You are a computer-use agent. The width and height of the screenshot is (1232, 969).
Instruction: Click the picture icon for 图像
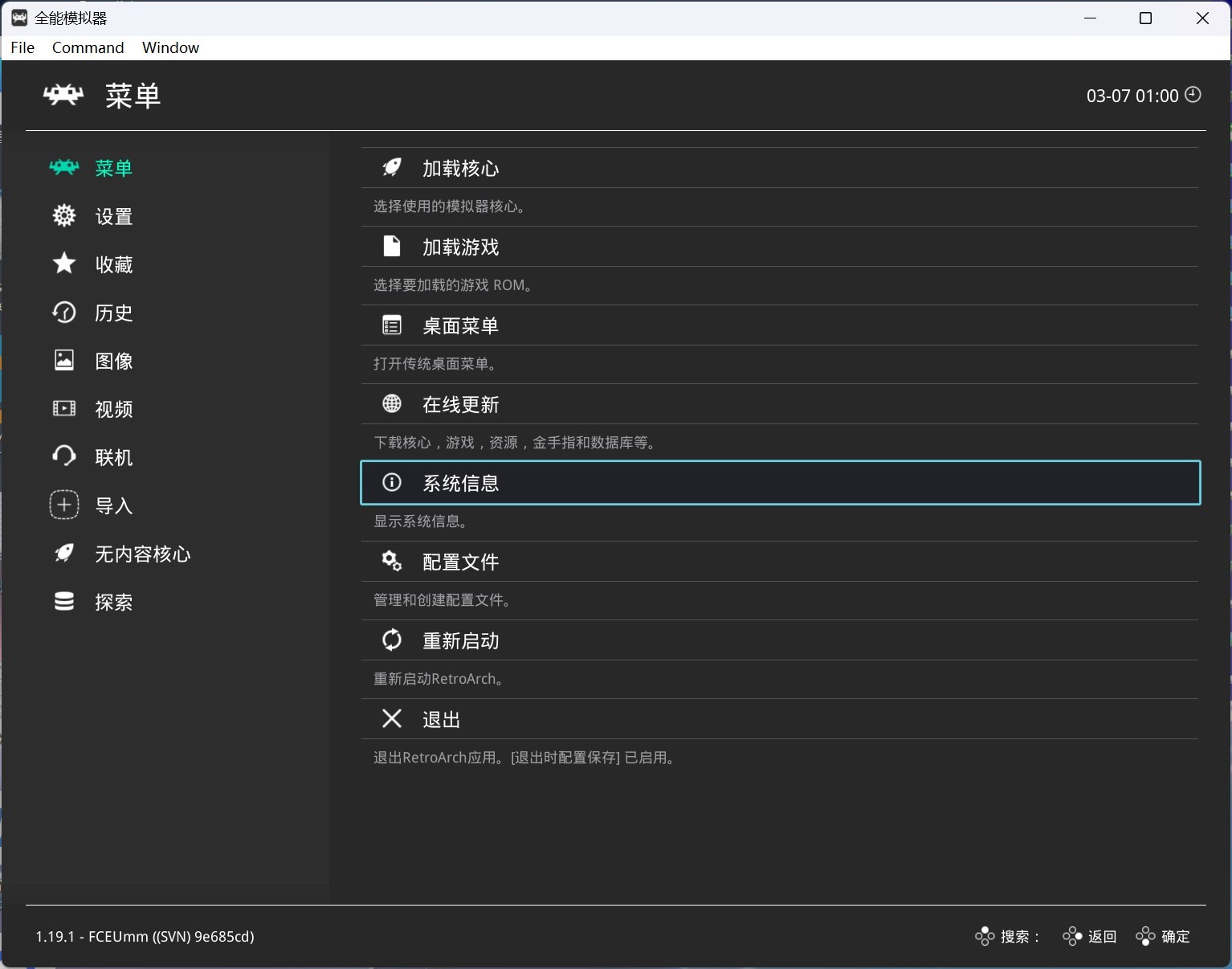64,360
